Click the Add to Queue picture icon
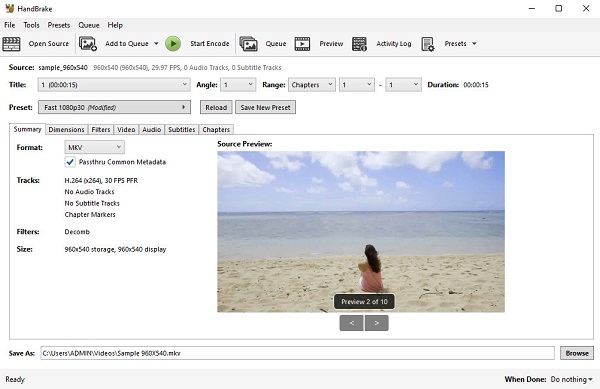 pyautogui.click(x=88, y=44)
